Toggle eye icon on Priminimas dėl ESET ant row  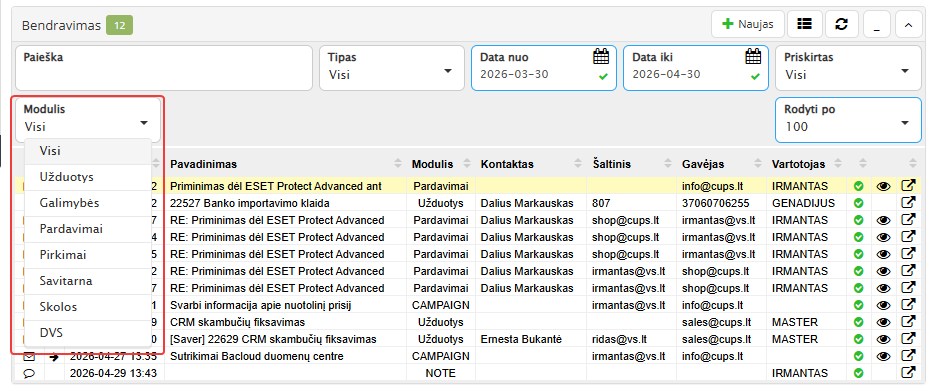[x=883, y=187]
